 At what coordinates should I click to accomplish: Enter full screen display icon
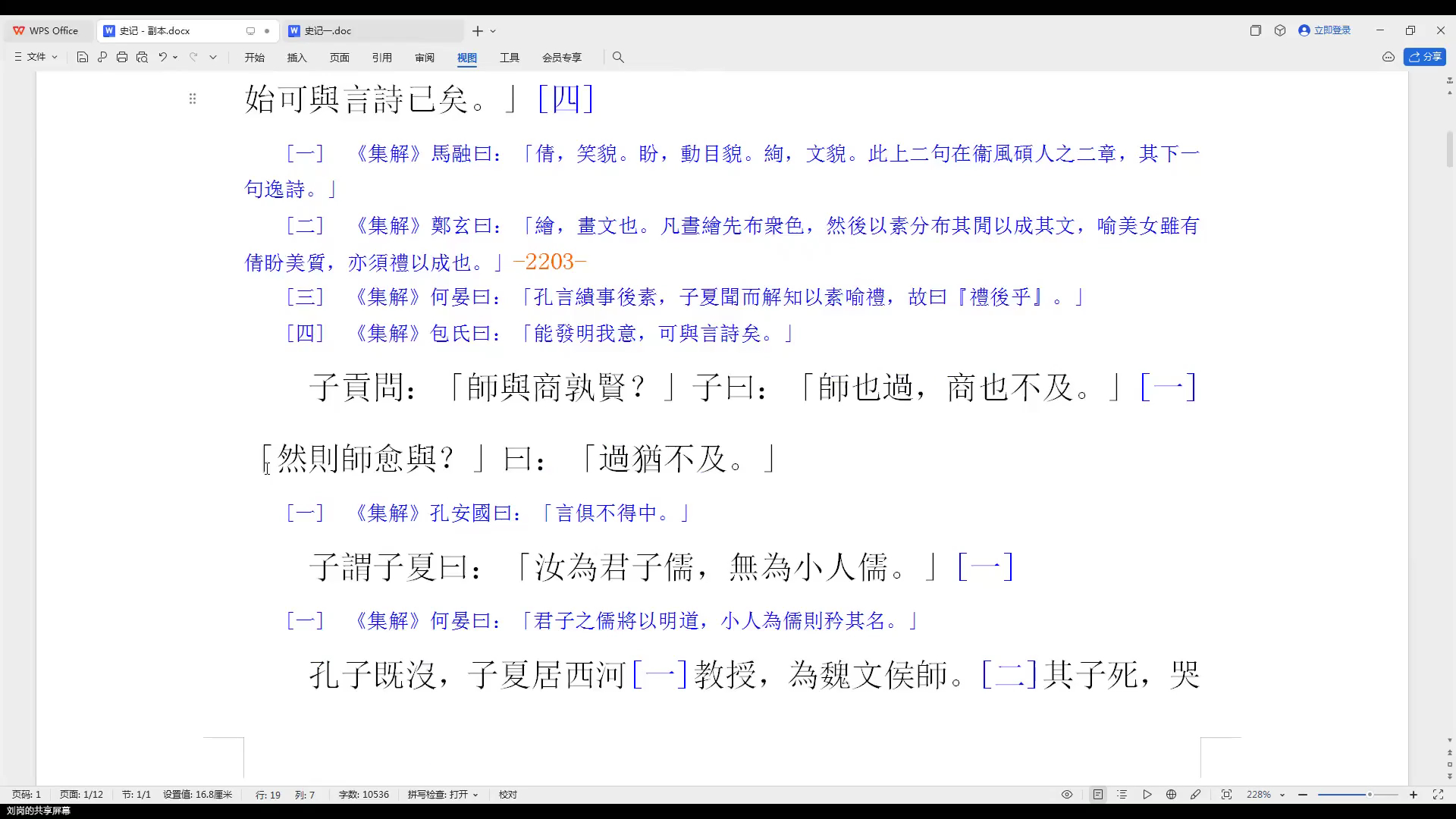1438,795
